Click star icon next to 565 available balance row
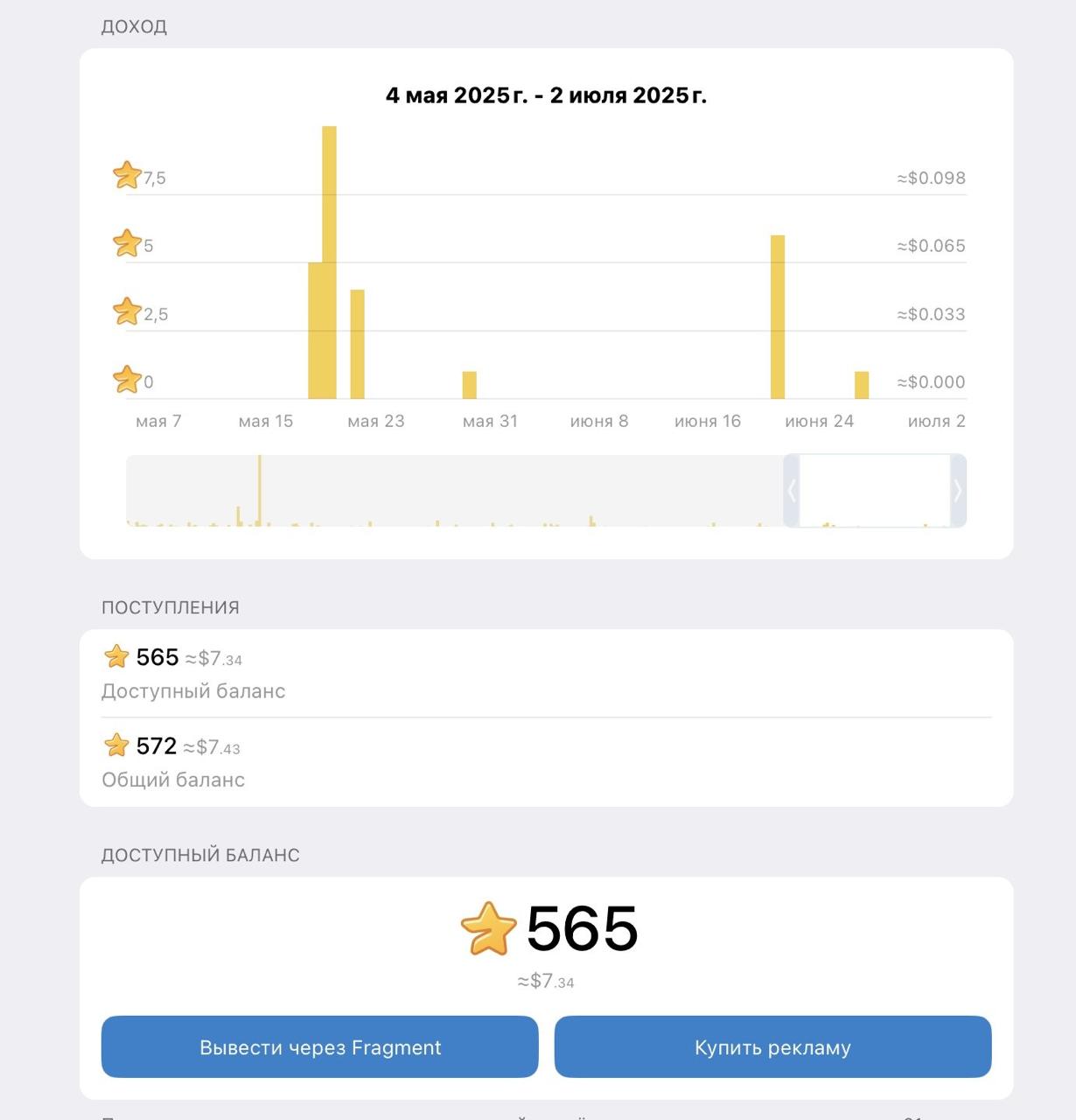This screenshot has height=1120, width=1076. pos(116,656)
